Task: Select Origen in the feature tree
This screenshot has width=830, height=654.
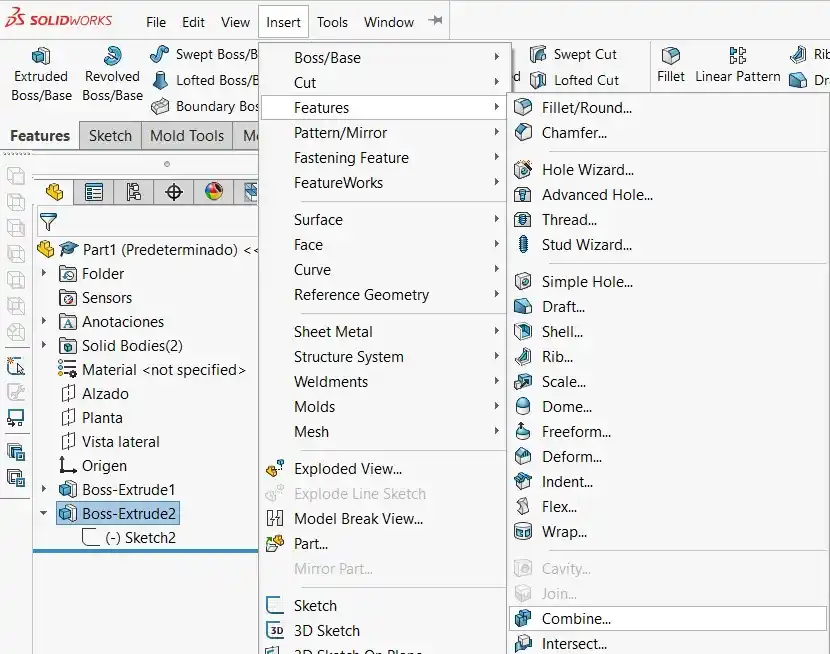Action: [x=93, y=466]
